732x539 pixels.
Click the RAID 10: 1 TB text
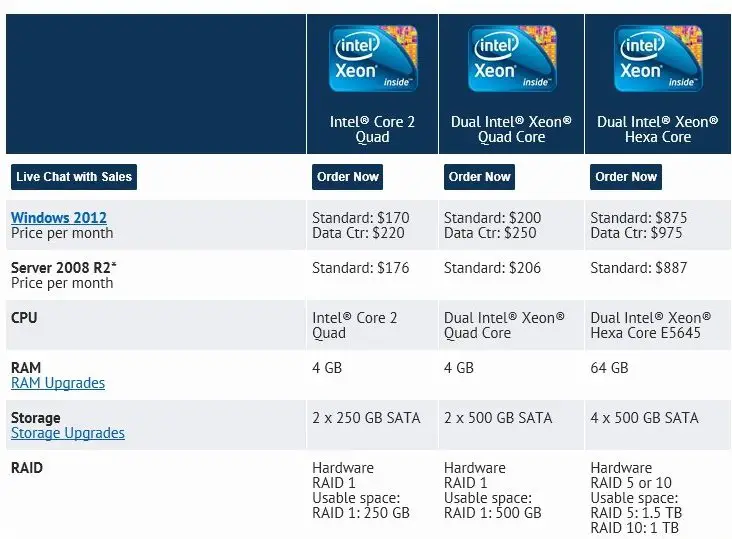[x=634, y=528]
